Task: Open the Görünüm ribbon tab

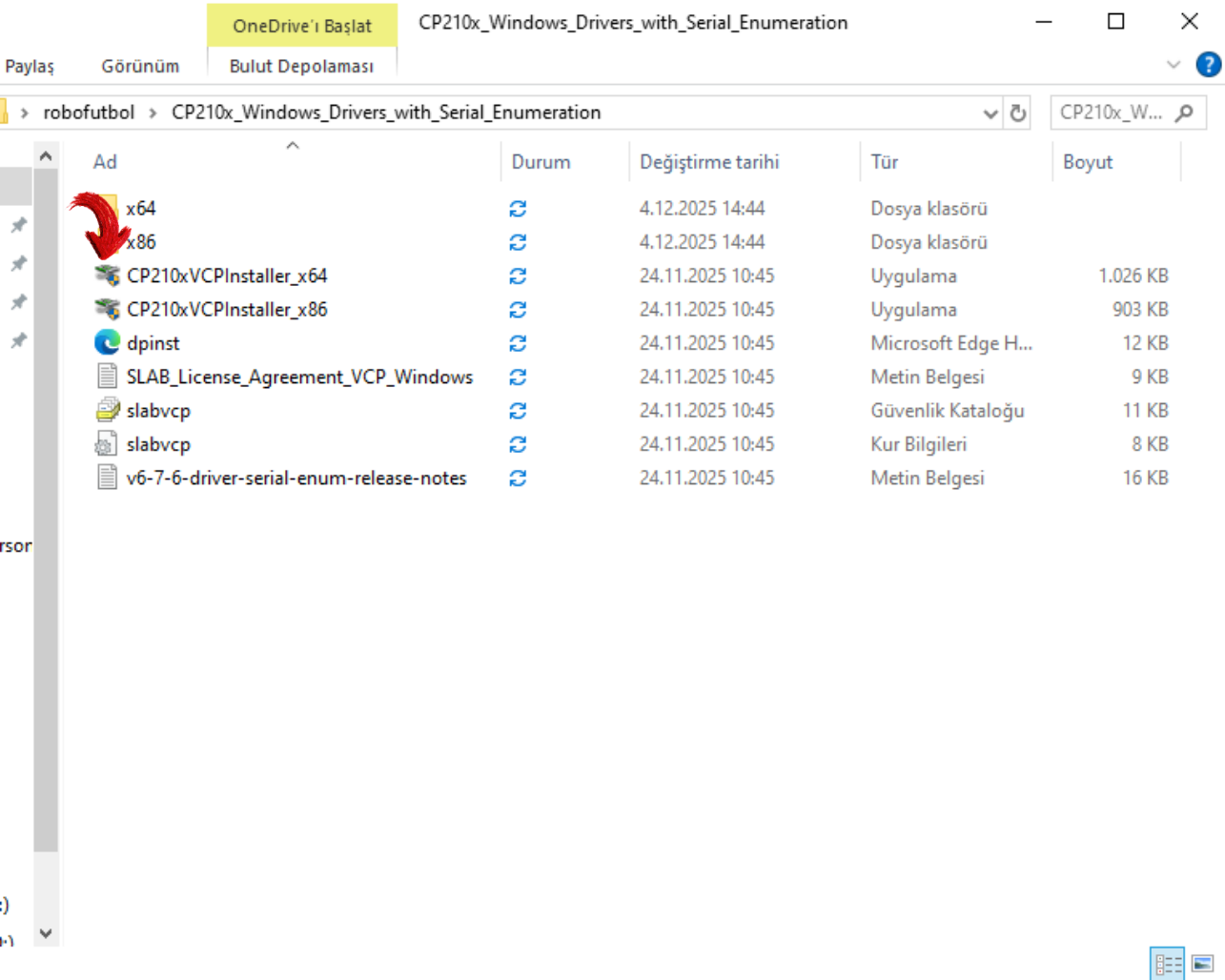Action: coord(140,66)
